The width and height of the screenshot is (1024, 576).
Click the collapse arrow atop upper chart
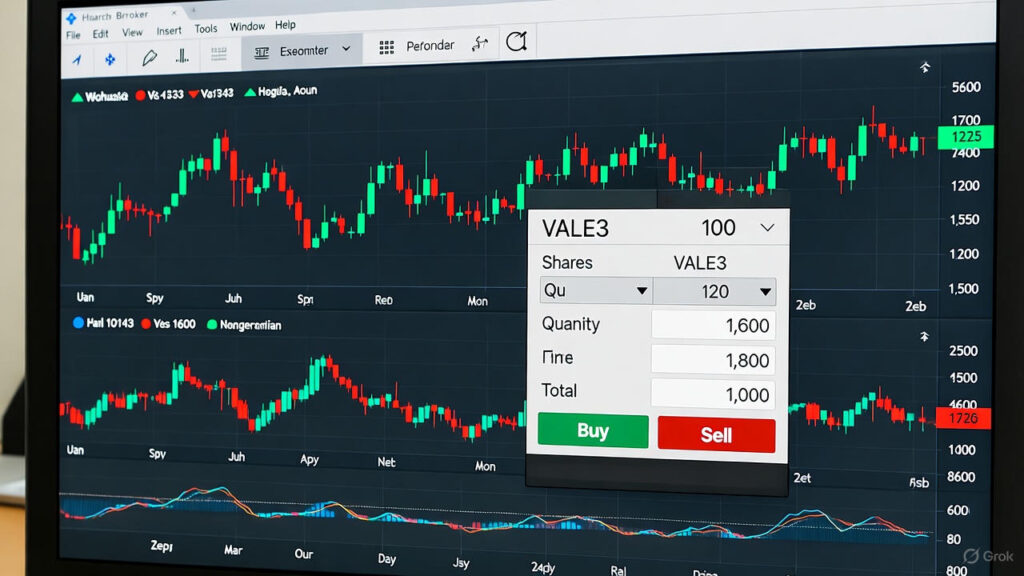click(924, 68)
